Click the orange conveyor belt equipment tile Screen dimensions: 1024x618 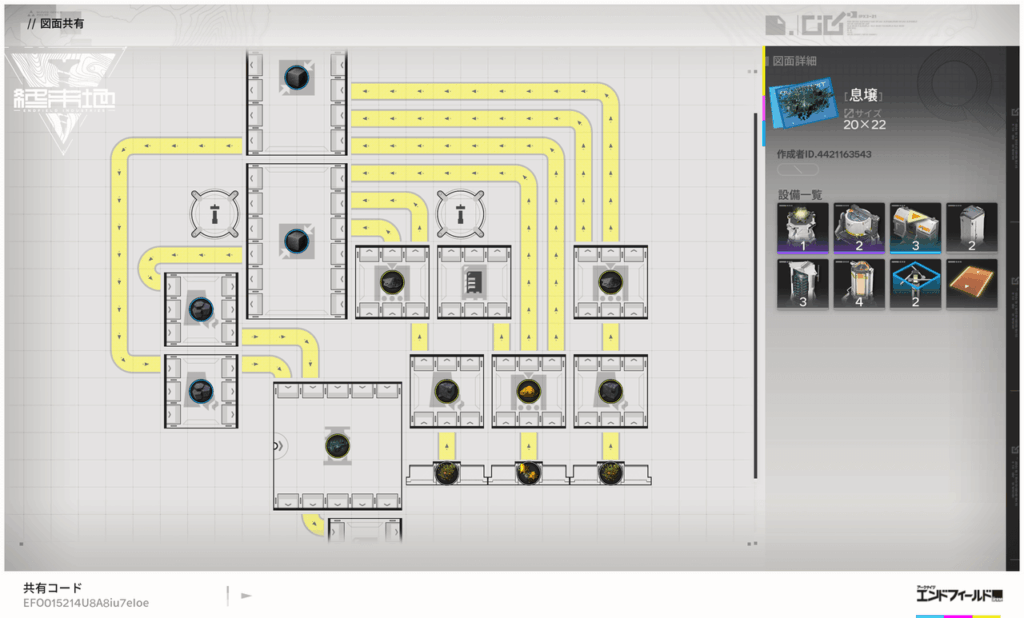click(x=971, y=284)
